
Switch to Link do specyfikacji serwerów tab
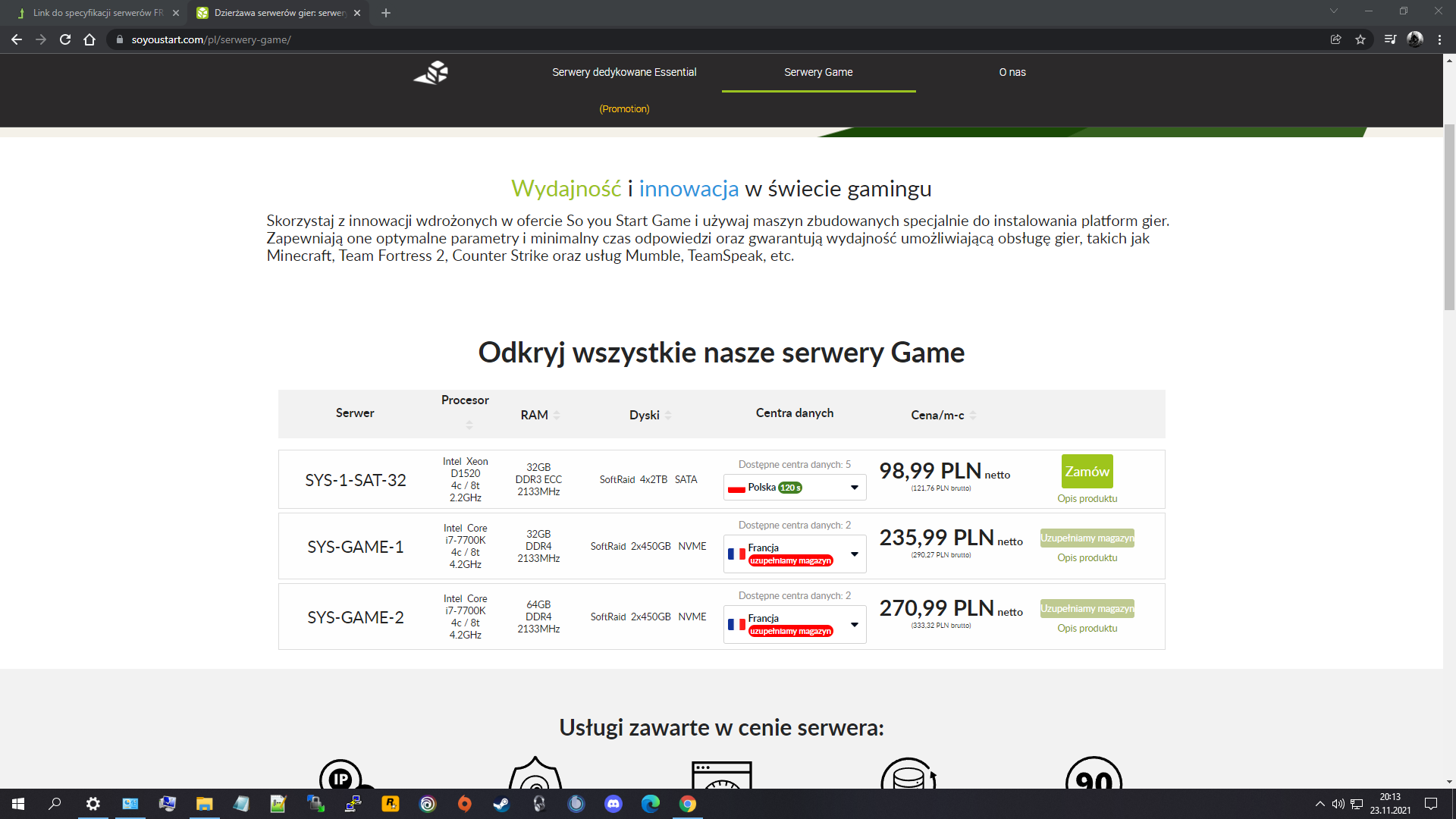[97, 13]
